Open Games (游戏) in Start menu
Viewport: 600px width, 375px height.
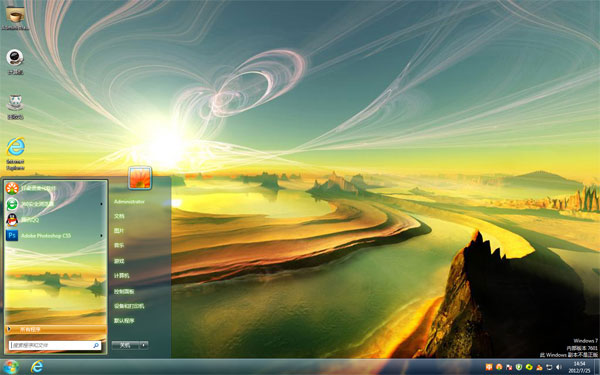point(119,261)
